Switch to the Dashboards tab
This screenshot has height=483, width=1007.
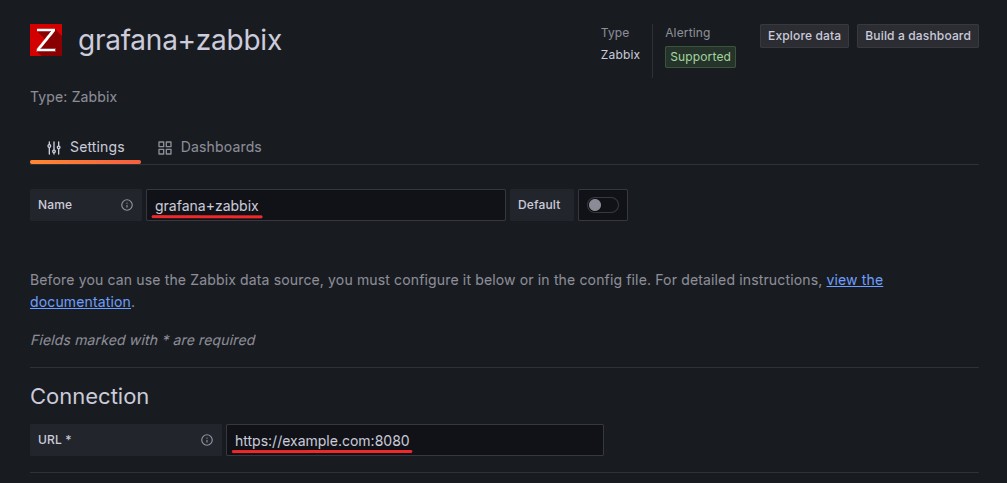click(210, 148)
